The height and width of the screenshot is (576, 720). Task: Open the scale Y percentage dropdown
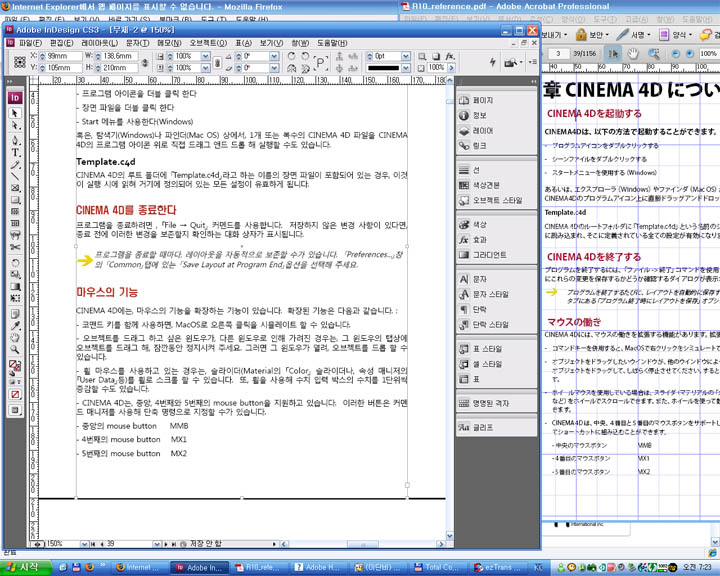206,68
